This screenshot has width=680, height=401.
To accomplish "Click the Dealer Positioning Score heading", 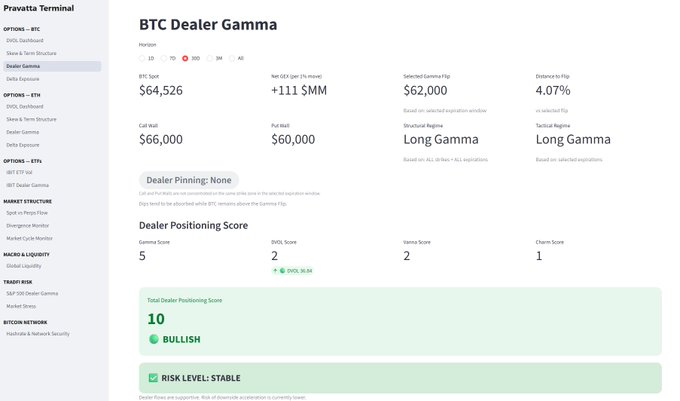I will coord(193,225).
